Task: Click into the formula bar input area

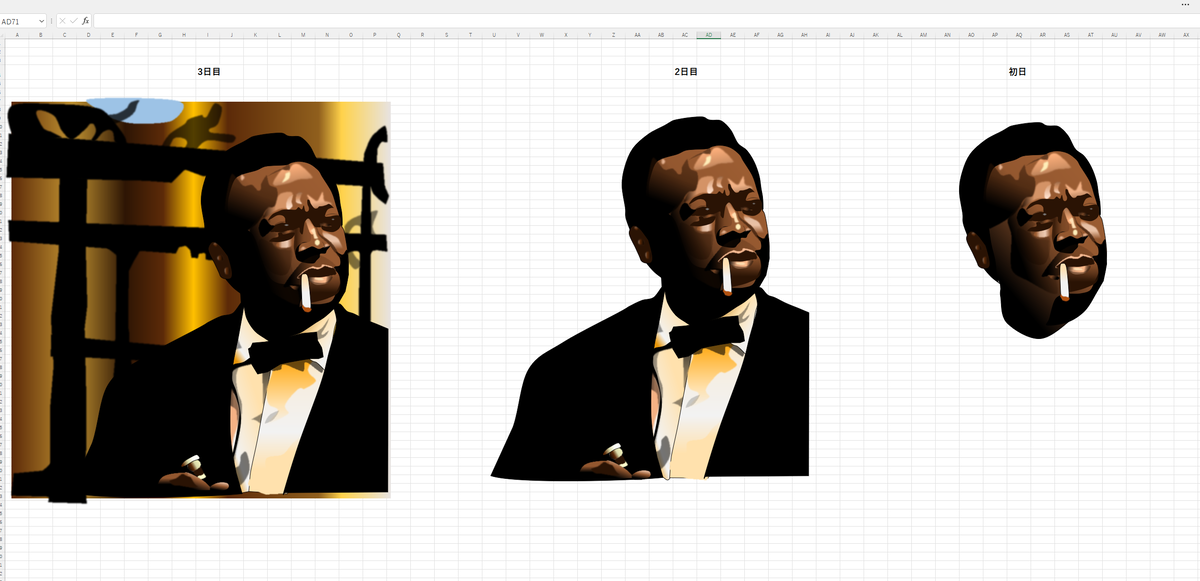Action: (x=645, y=21)
